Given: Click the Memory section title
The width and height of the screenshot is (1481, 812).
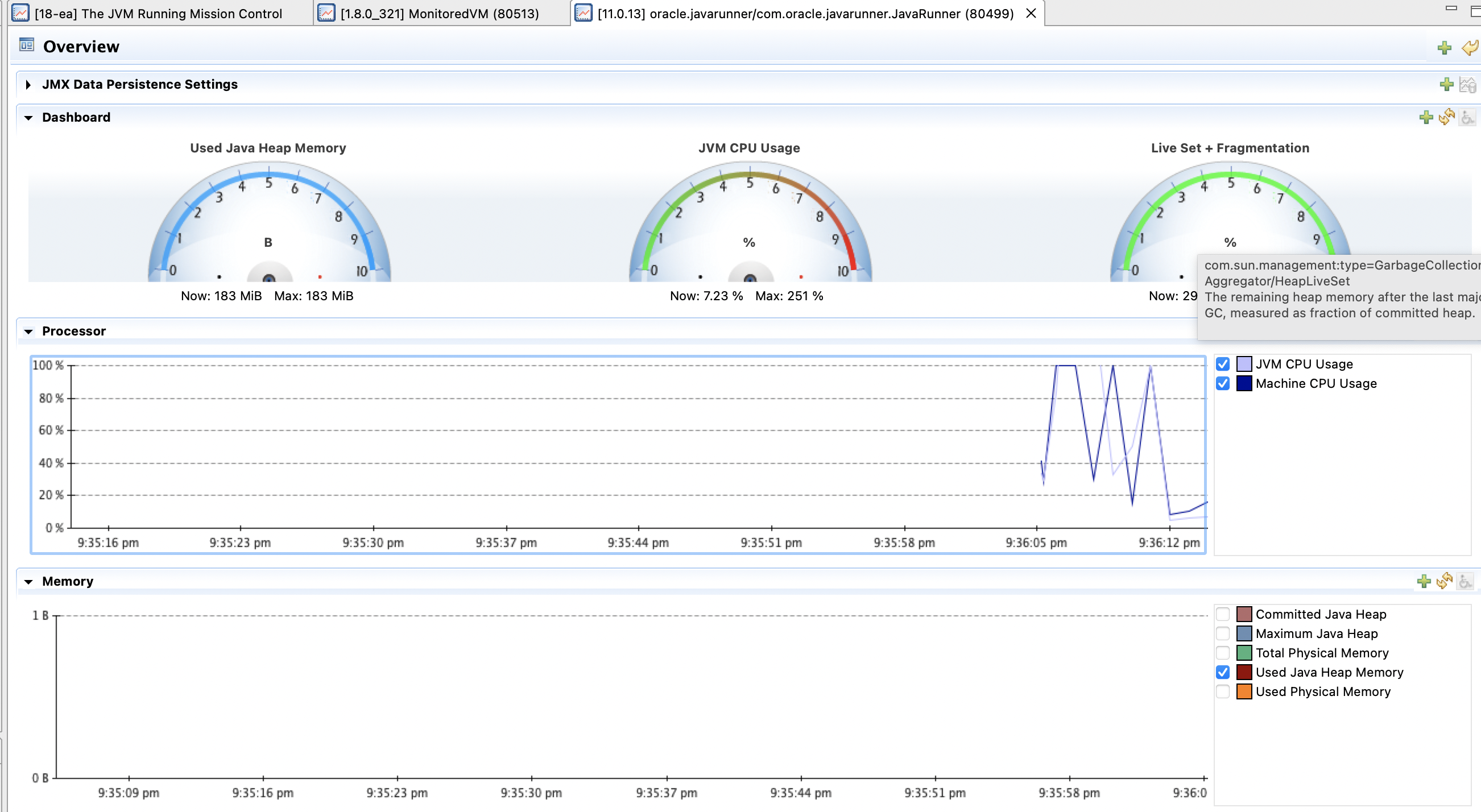Looking at the screenshot, I should tap(67, 581).
